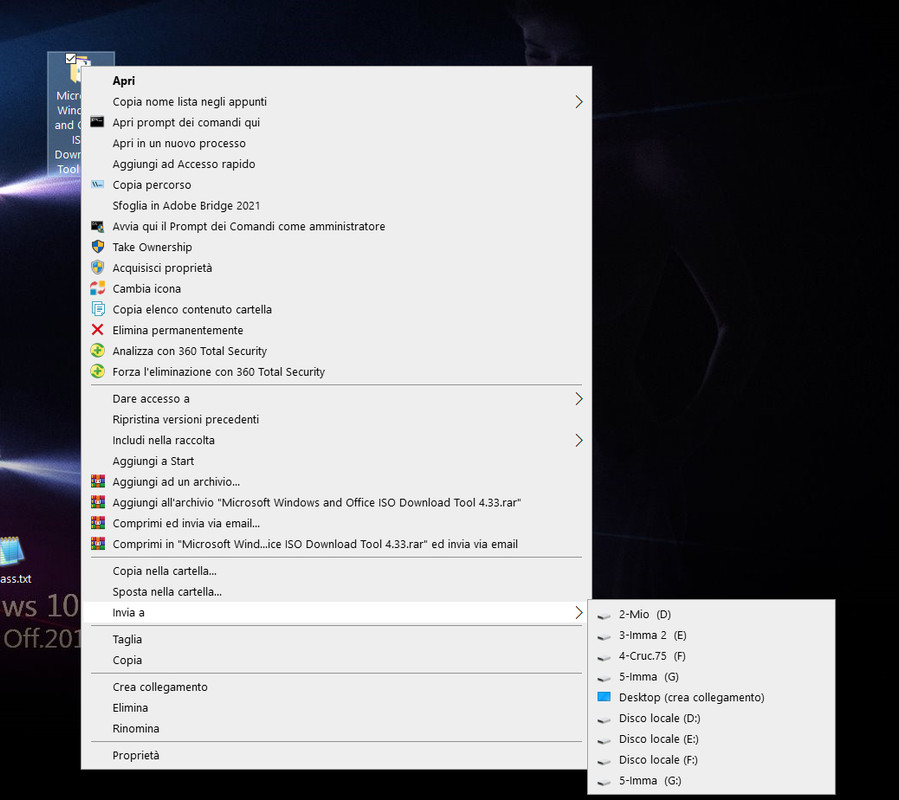Screen dimensions: 899x800
Task: Click the document icon beside Copia elenco contenuto cartella
Action: (x=98, y=309)
